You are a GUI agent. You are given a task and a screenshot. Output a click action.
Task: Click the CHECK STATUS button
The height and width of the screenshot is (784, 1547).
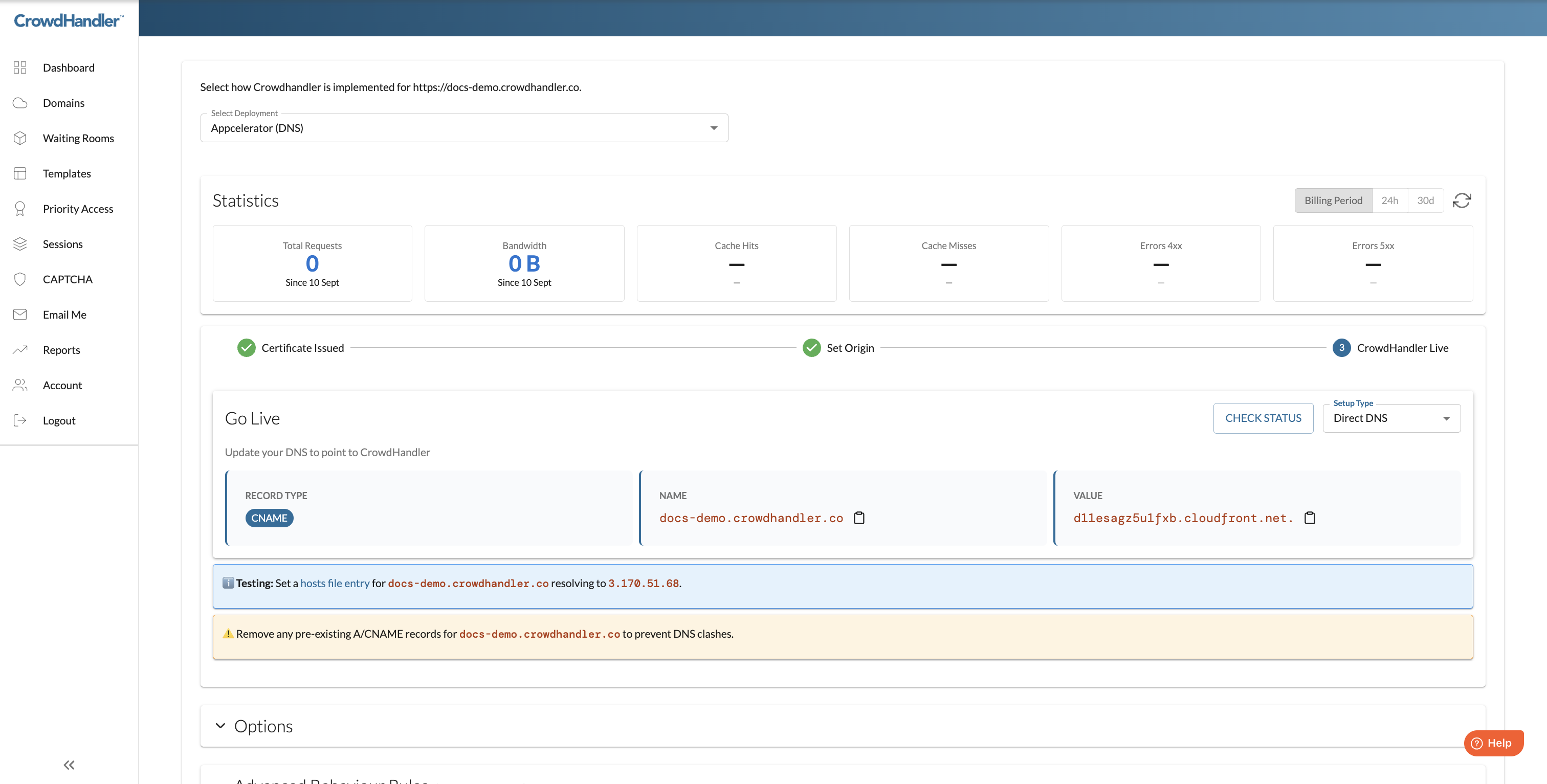pyautogui.click(x=1263, y=418)
